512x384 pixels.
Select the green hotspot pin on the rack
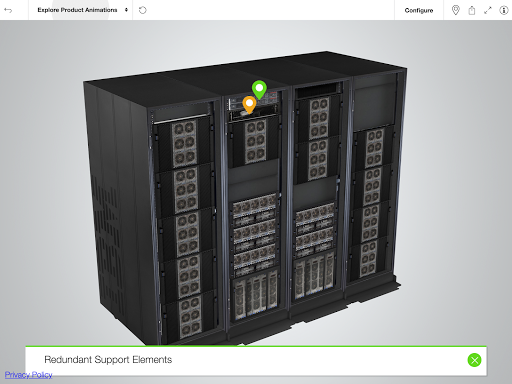[x=259, y=89]
